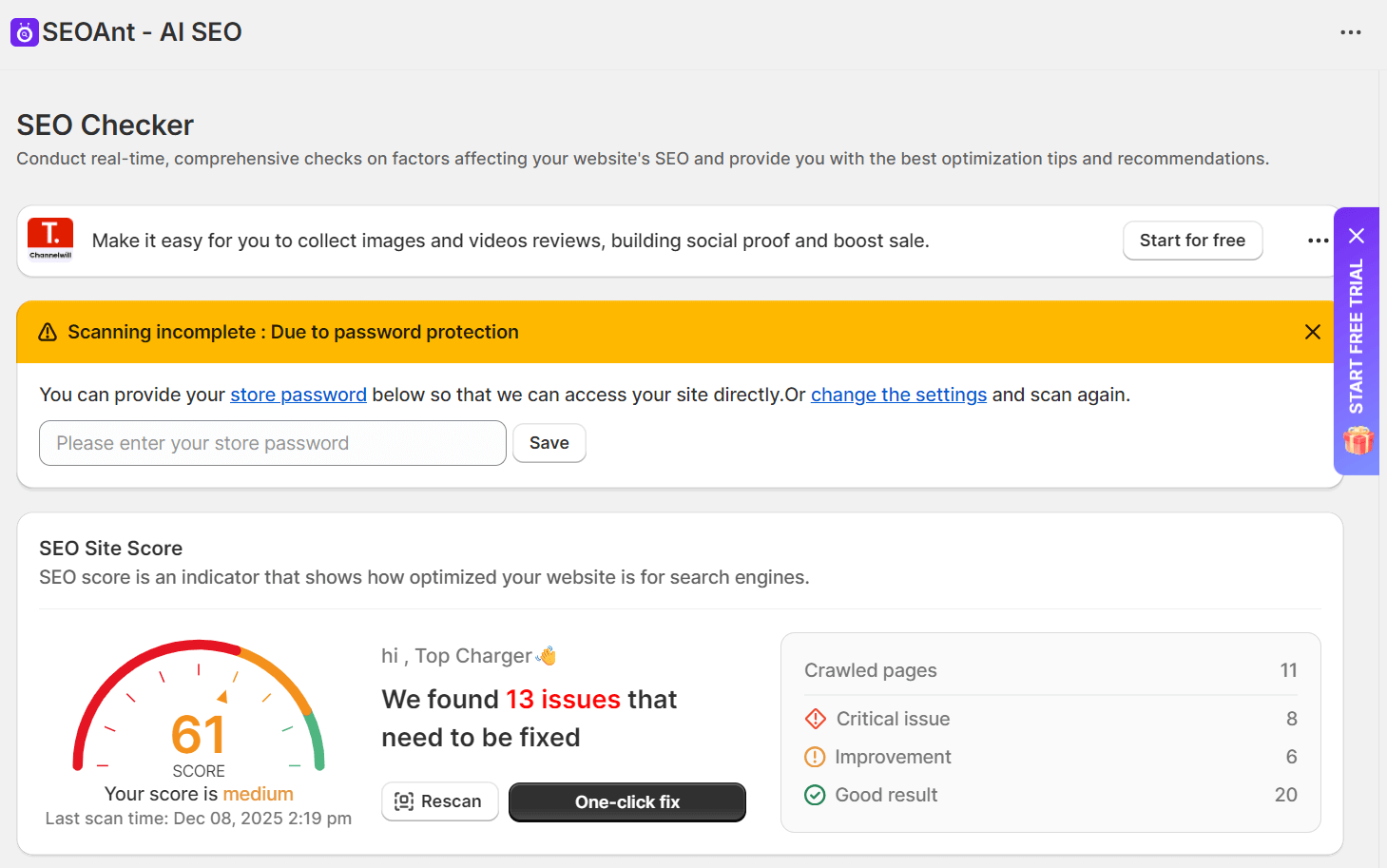Viewport: 1387px width, 868px height.
Task: Click the Channelwill logo in the promo banner
Action: (x=50, y=240)
